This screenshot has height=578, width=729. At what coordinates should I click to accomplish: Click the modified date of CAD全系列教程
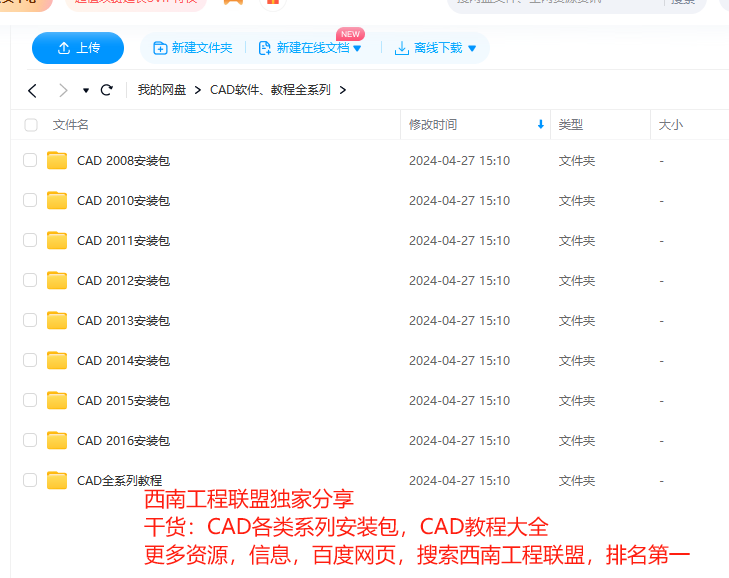coord(459,481)
